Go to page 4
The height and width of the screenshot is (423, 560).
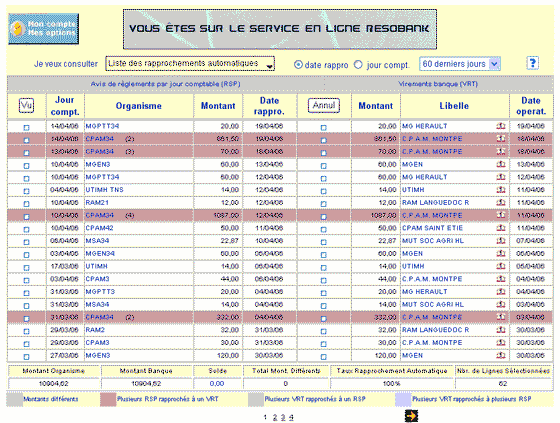coord(291,417)
